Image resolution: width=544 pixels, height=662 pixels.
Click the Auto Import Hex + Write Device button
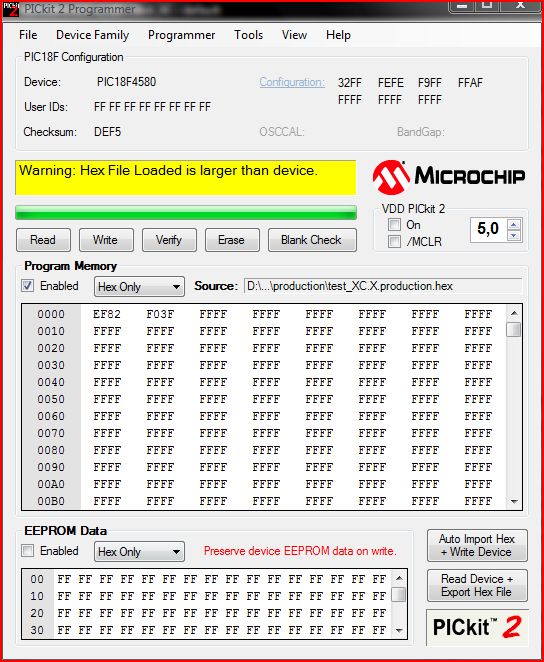(x=477, y=545)
